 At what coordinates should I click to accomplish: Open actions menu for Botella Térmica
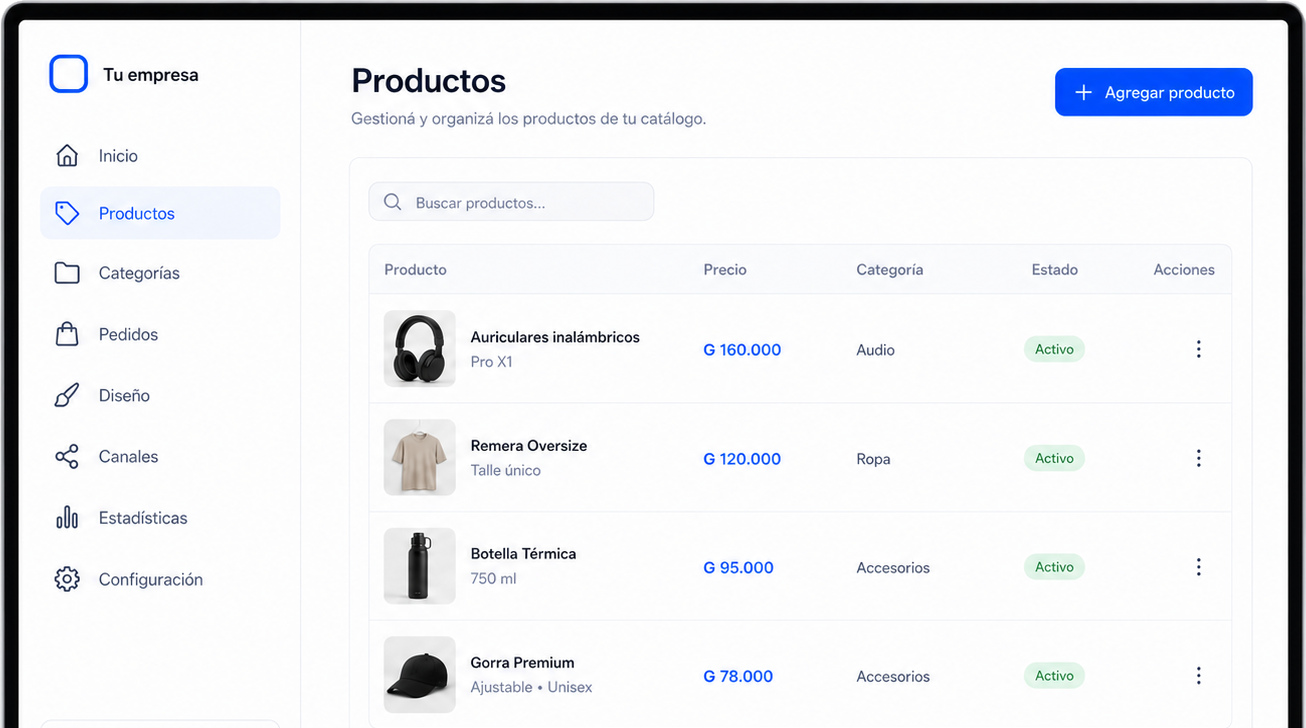coord(1198,567)
